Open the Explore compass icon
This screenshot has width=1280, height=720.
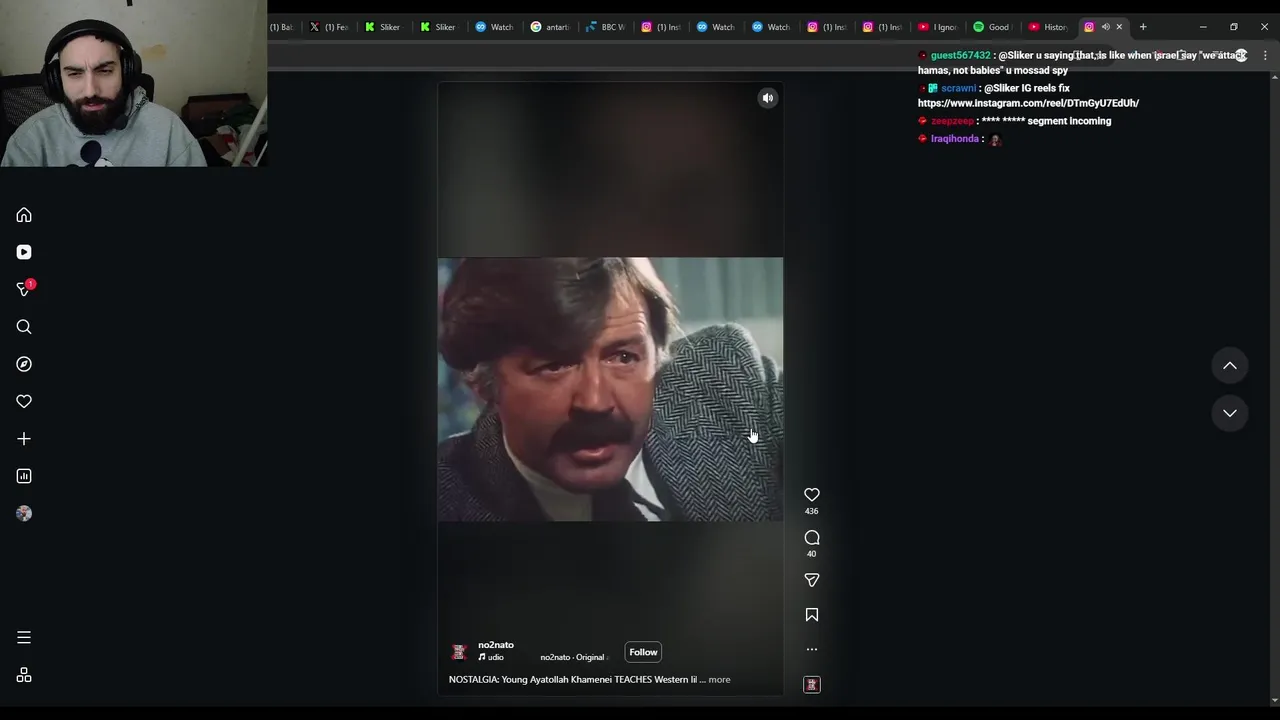click(x=24, y=364)
